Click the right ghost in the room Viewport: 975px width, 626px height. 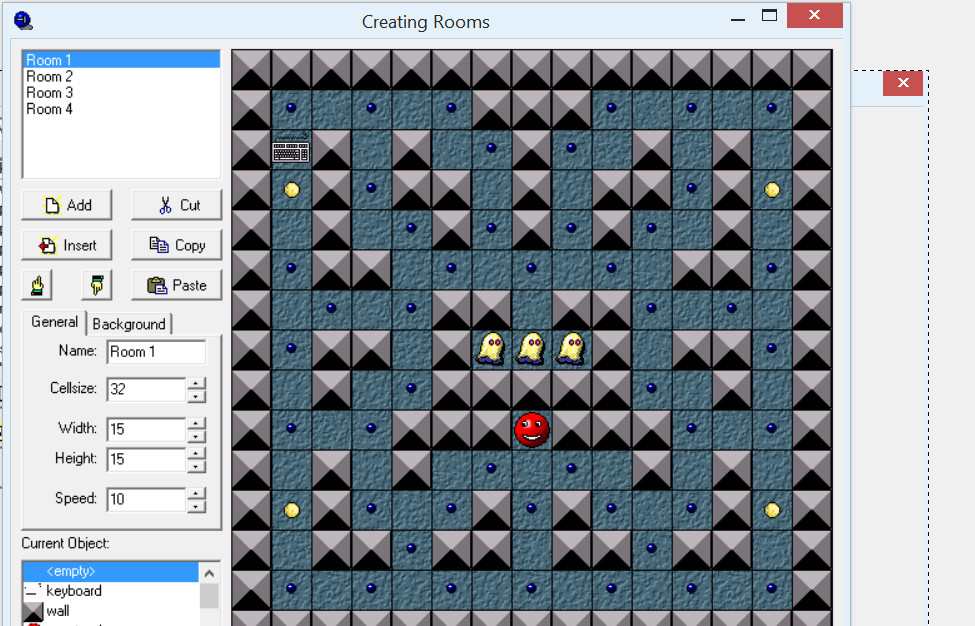point(571,349)
